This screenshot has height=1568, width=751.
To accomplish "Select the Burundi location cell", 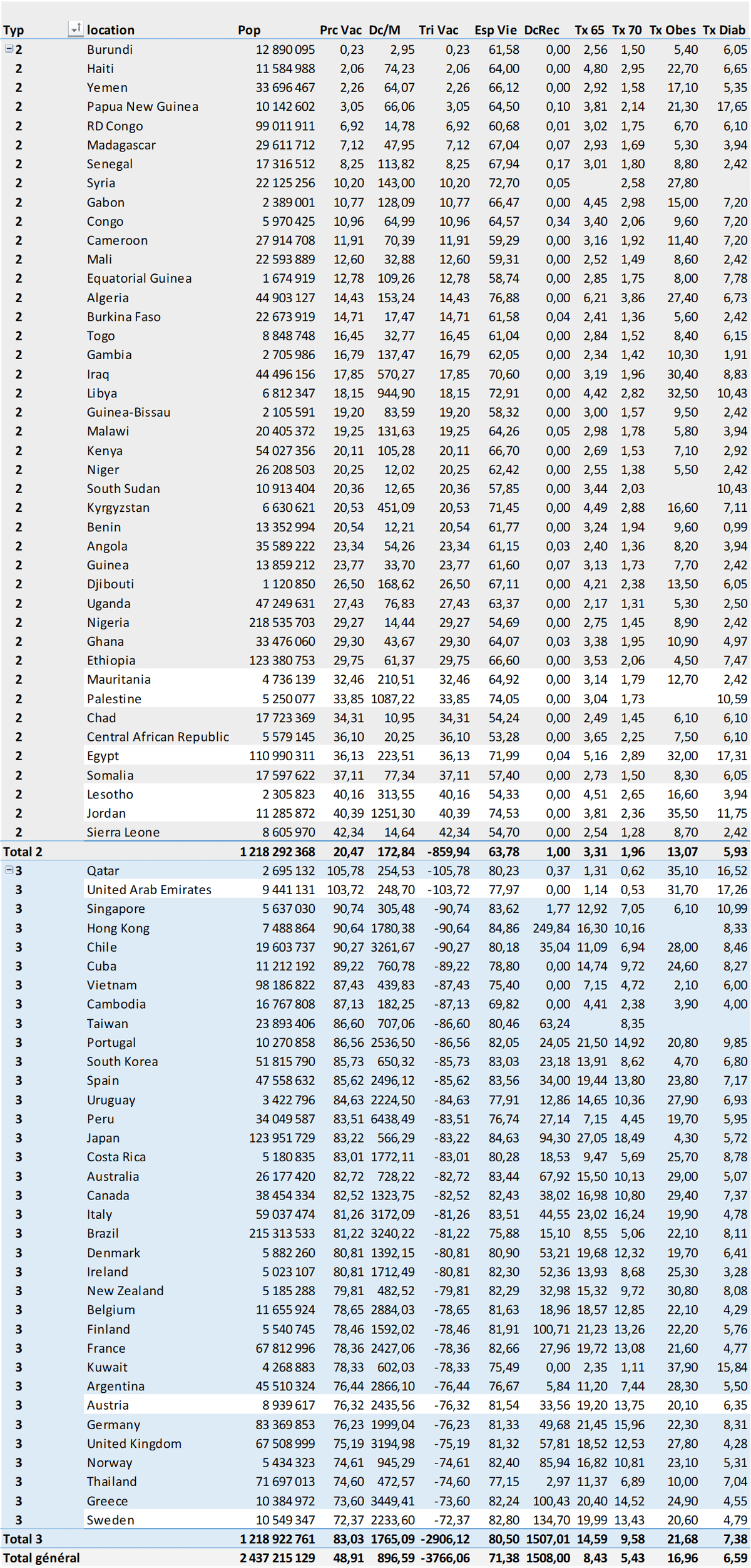I will coord(110,49).
